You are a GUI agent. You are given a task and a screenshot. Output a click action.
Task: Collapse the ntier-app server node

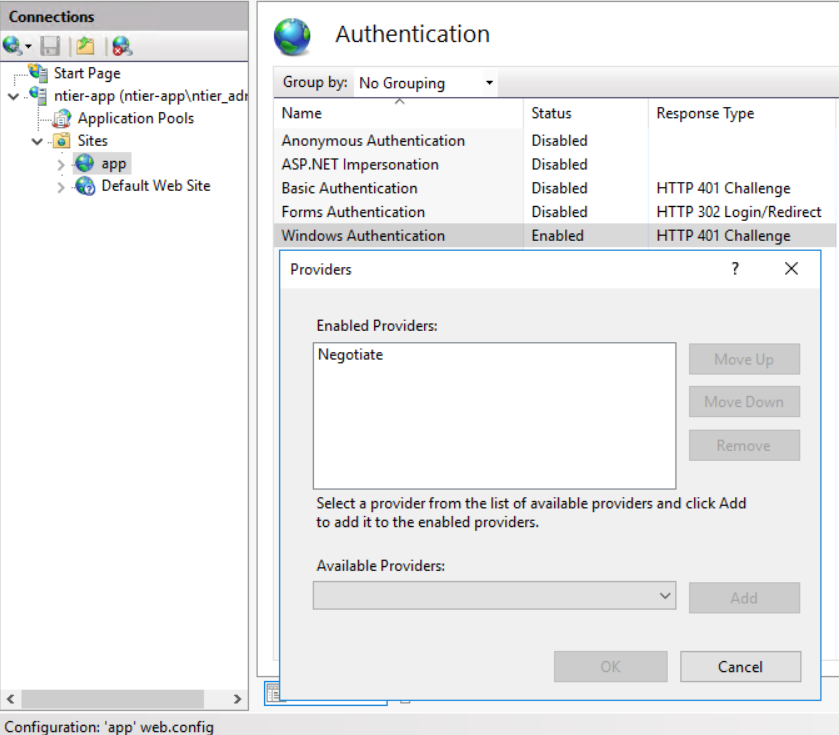pos(13,96)
